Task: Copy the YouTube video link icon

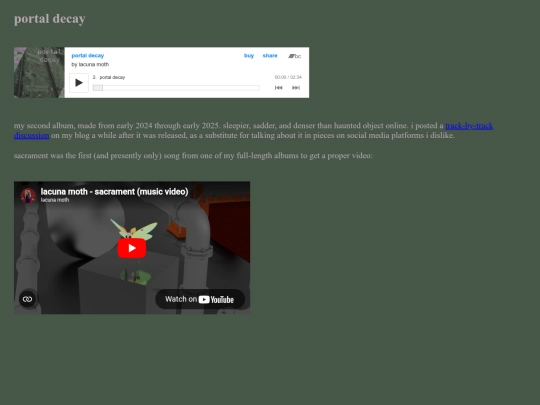Action: tap(28, 299)
